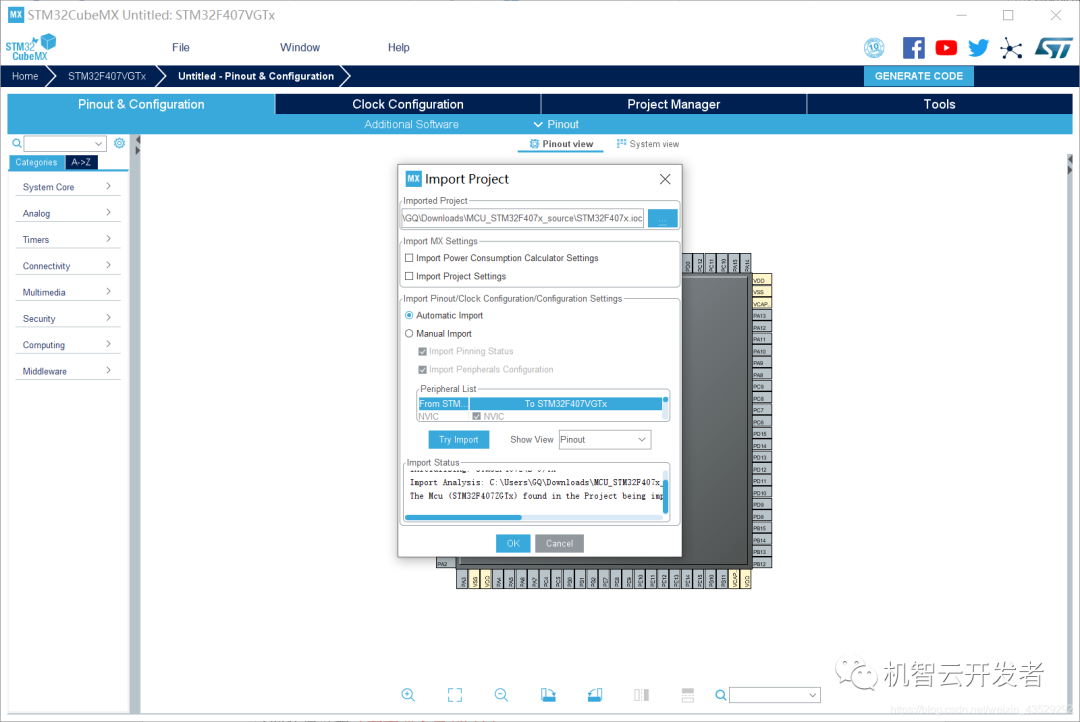The height and width of the screenshot is (722, 1080).
Task: Click the Try Import button
Action: tap(459, 440)
